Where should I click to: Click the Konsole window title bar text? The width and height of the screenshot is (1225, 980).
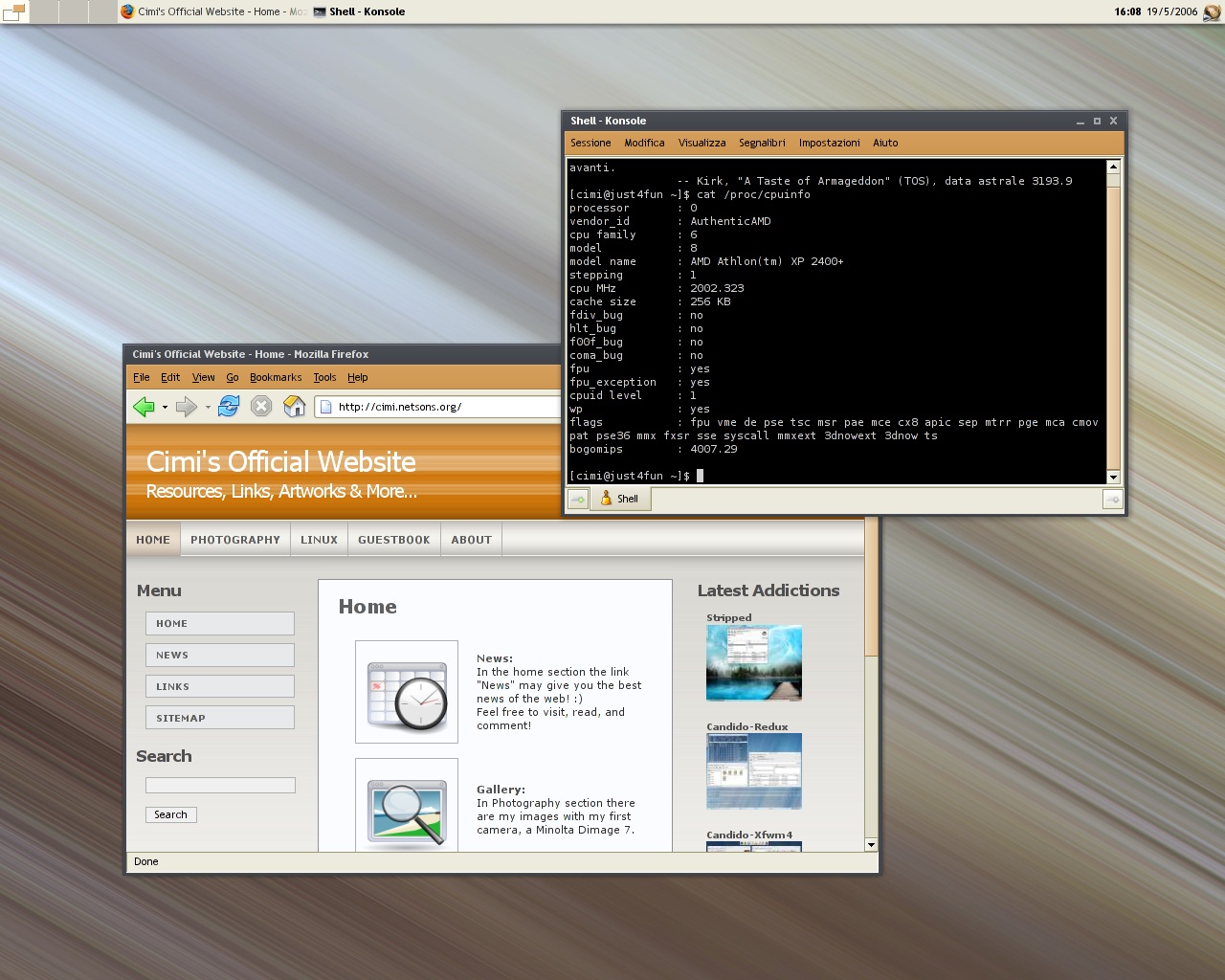pyautogui.click(x=609, y=121)
